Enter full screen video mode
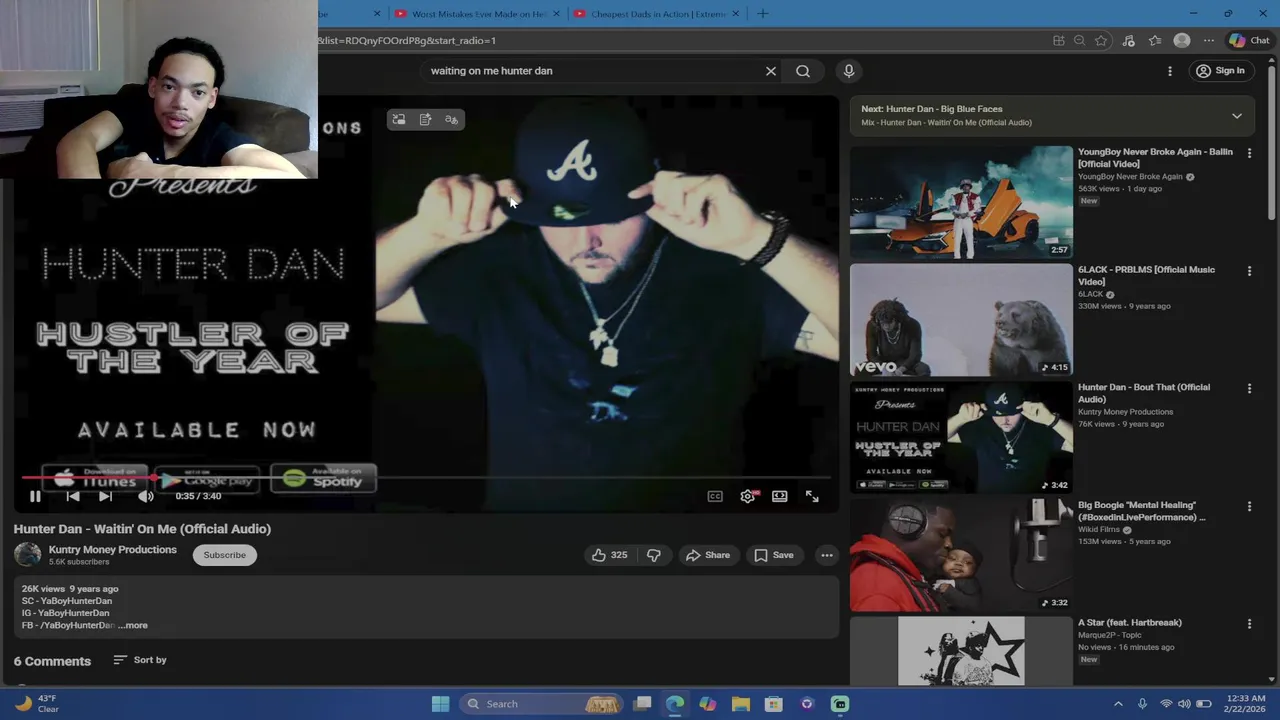The height and width of the screenshot is (720, 1280). click(812, 496)
